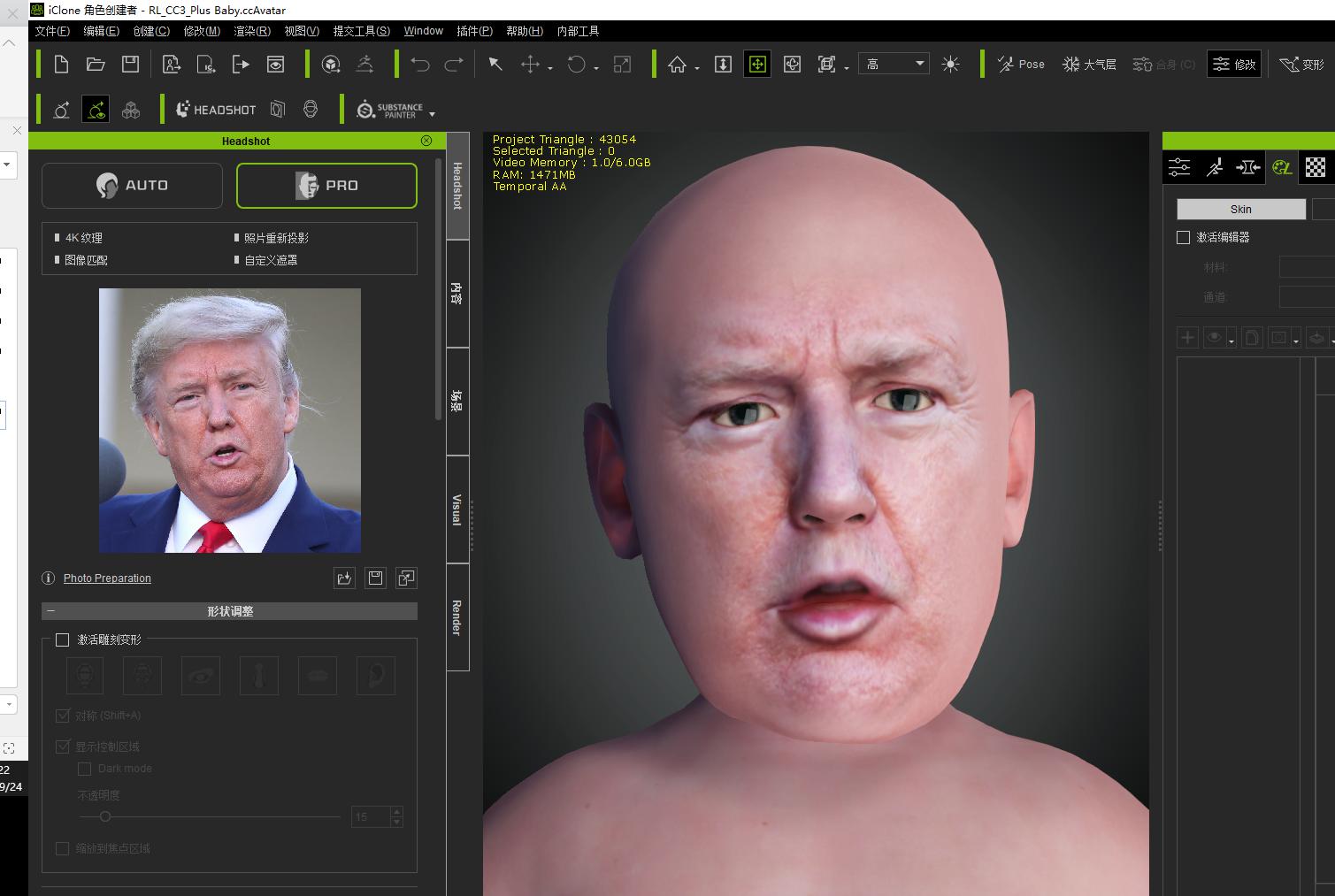This screenshot has height=896, width=1335.
Task: Click the Home camera view icon
Action: tap(677, 64)
